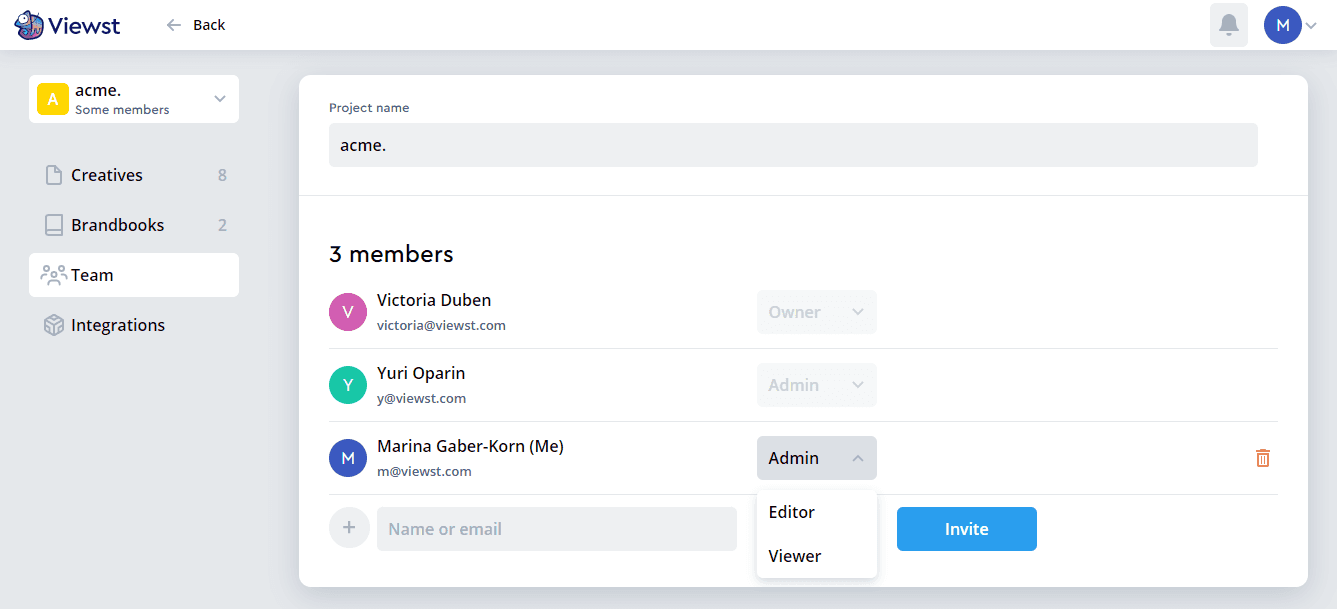Click the Project name field showing acme.
This screenshot has height=609, width=1337.
click(x=793, y=144)
